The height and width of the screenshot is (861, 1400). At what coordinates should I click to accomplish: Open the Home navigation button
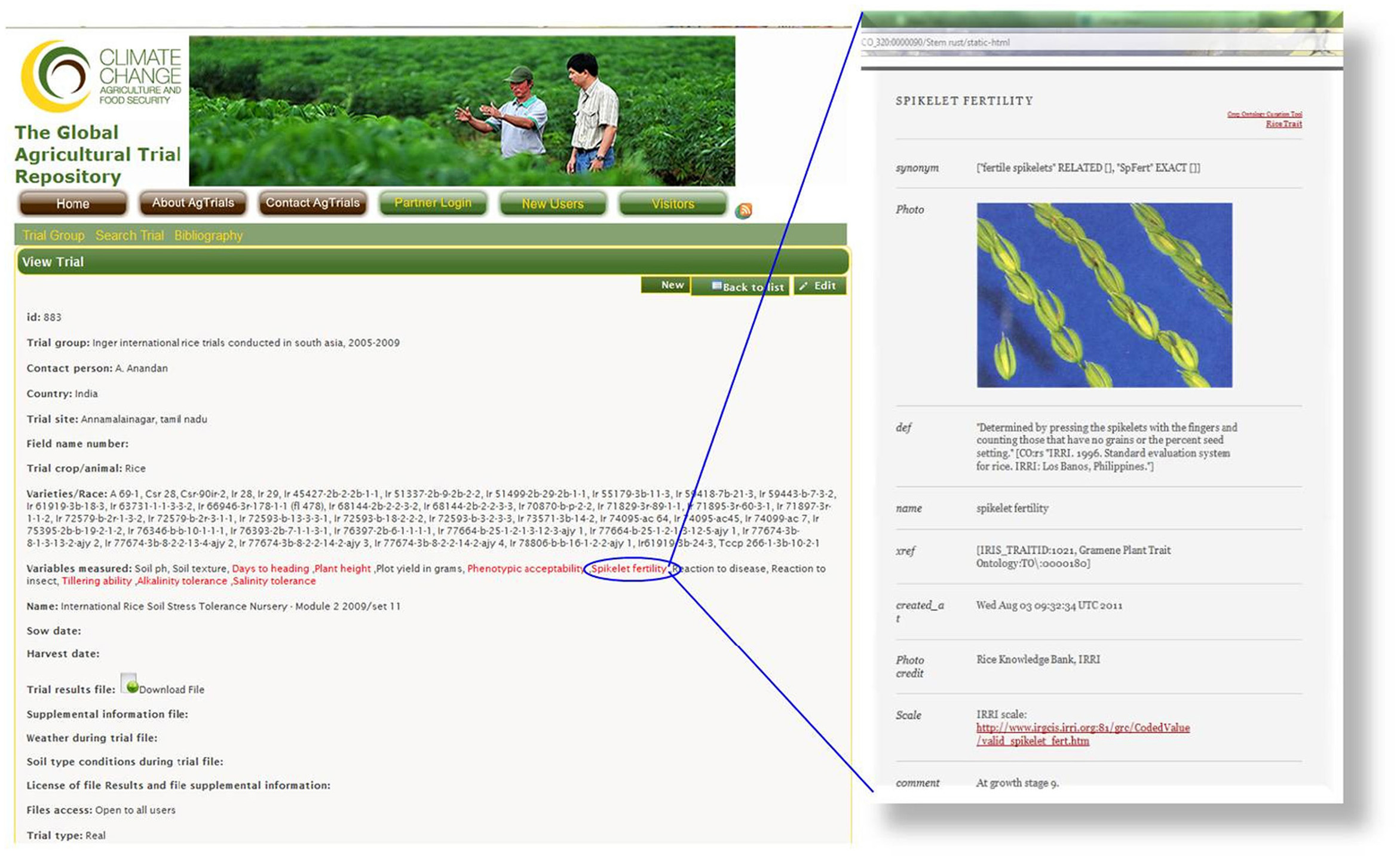[x=72, y=204]
